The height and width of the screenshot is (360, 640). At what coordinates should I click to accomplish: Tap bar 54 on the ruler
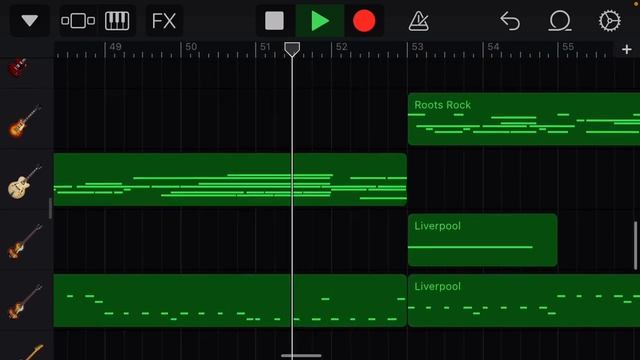493,47
